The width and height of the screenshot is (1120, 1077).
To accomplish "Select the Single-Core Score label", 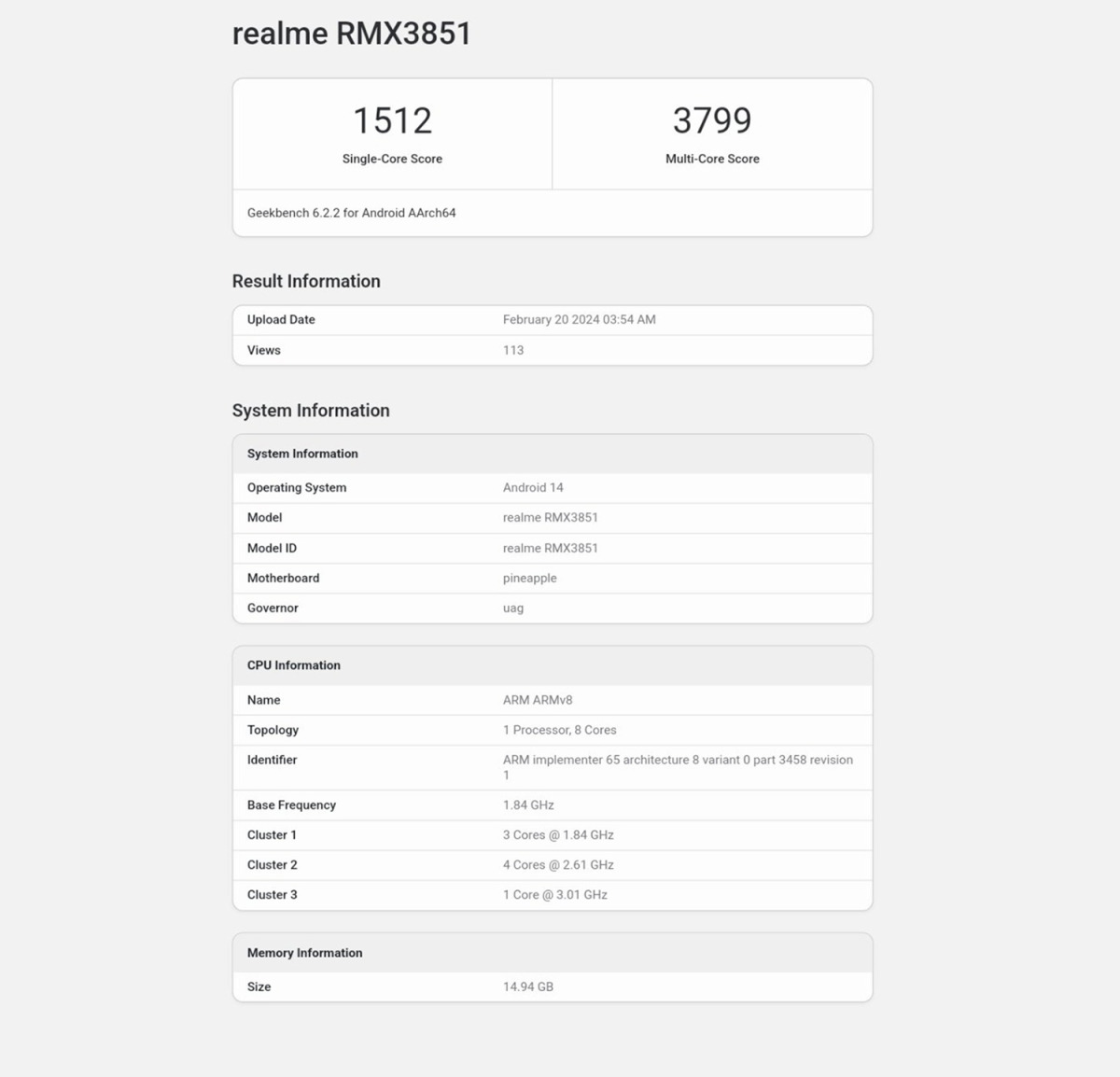I will point(392,159).
